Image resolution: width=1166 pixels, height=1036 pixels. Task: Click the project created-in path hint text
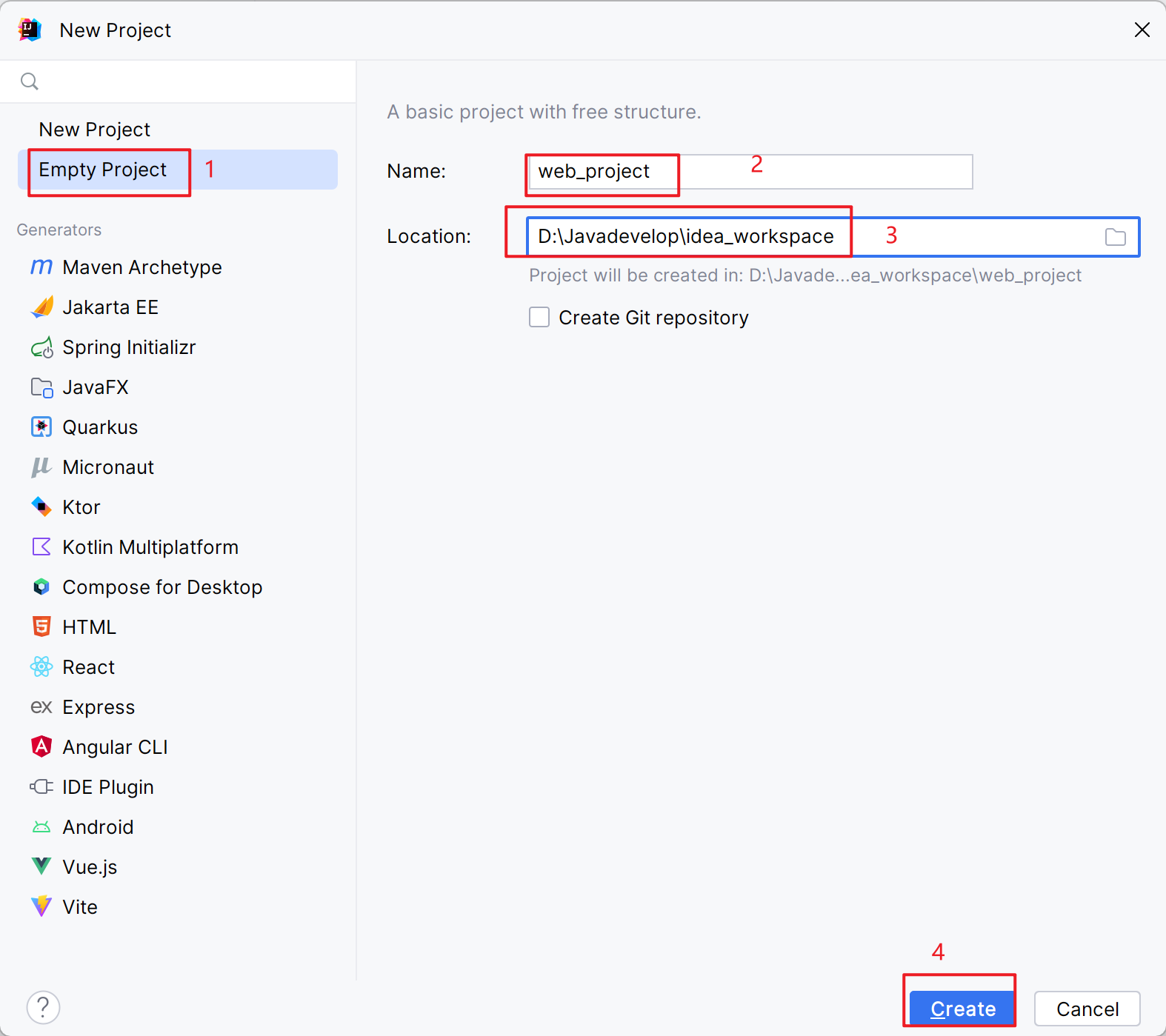[805, 275]
